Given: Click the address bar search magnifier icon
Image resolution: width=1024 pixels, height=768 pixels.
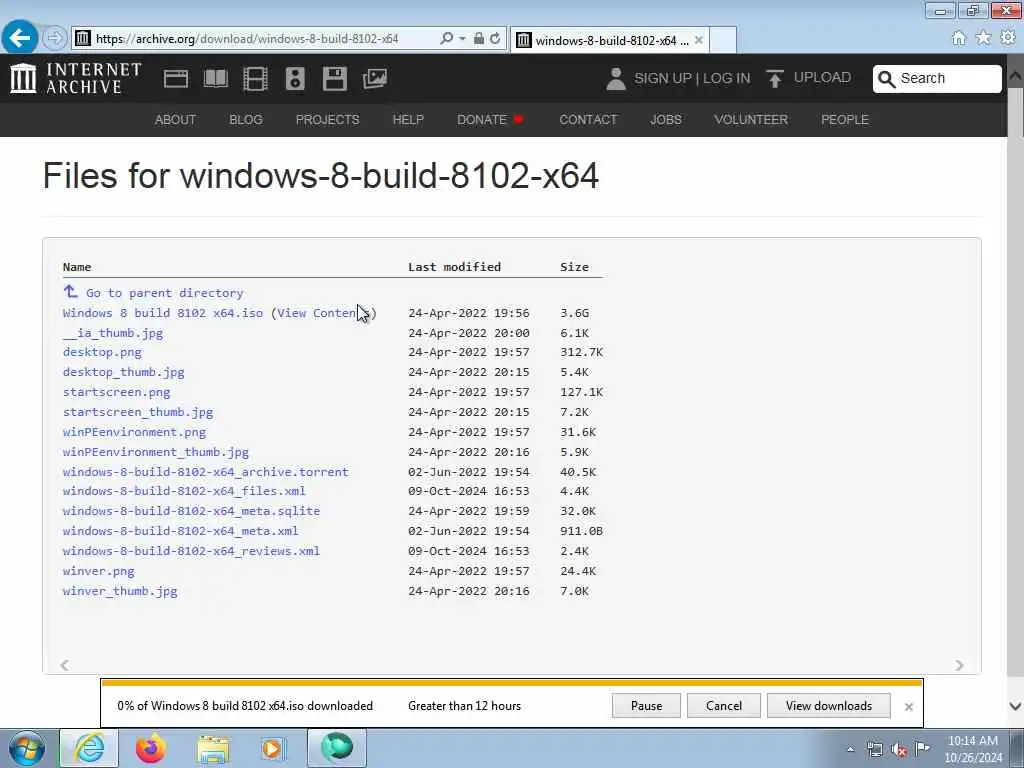Looking at the screenshot, I should 446,39.
